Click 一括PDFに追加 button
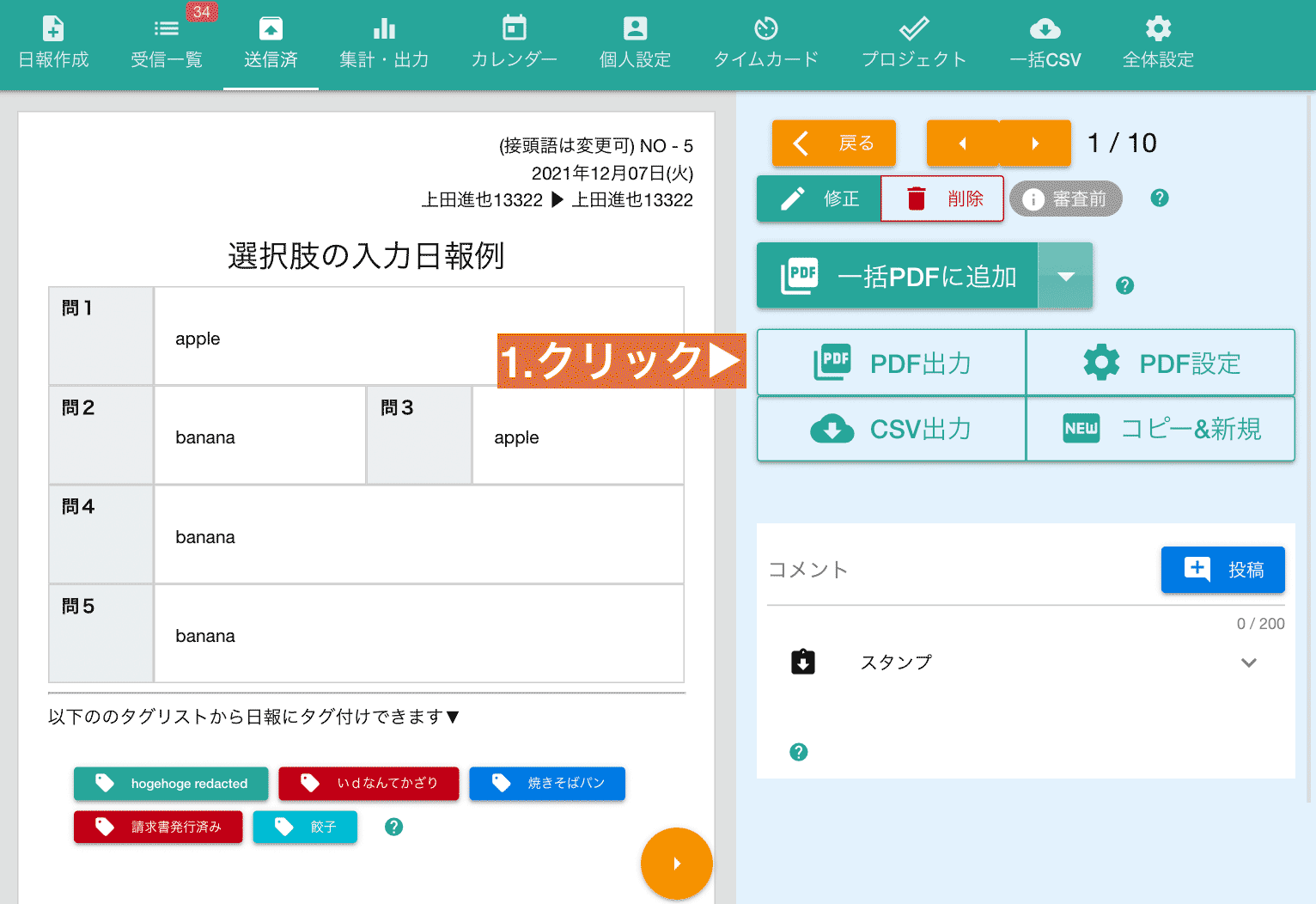Image resolution: width=1316 pixels, height=904 pixels. coord(898,276)
